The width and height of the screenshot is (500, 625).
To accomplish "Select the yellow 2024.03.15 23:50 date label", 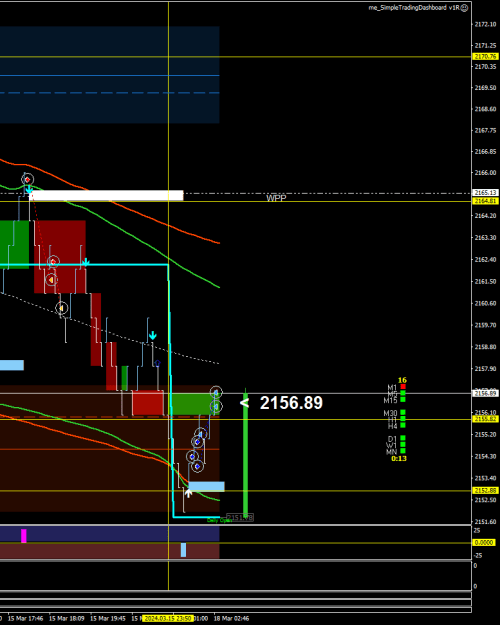I will tap(167, 618).
